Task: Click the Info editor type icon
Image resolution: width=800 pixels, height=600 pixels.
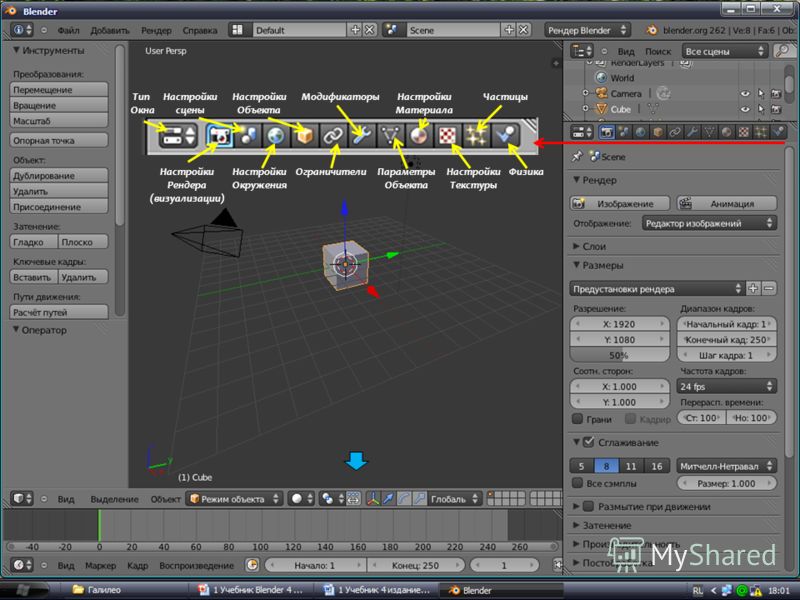Action: tap(22, 30)
